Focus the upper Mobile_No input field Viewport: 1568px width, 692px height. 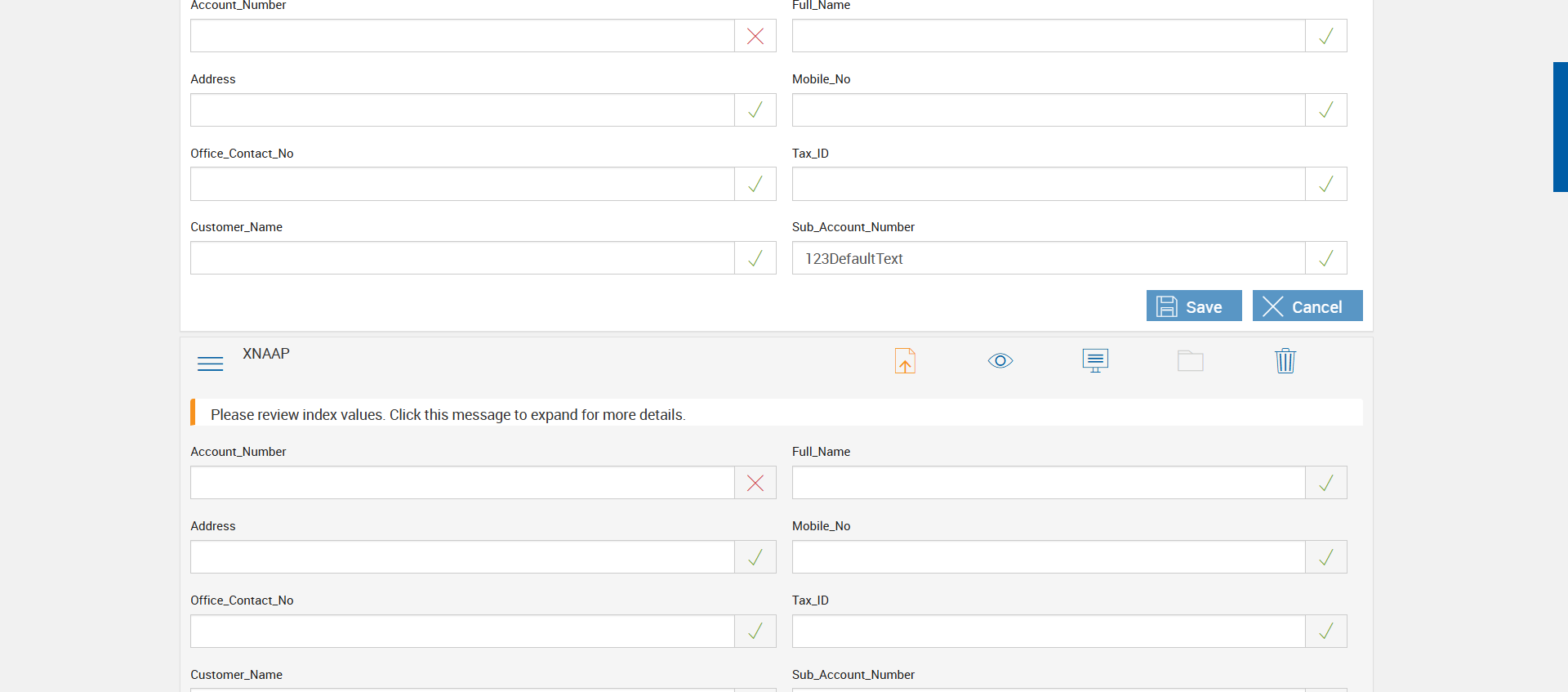point(1049,109)
